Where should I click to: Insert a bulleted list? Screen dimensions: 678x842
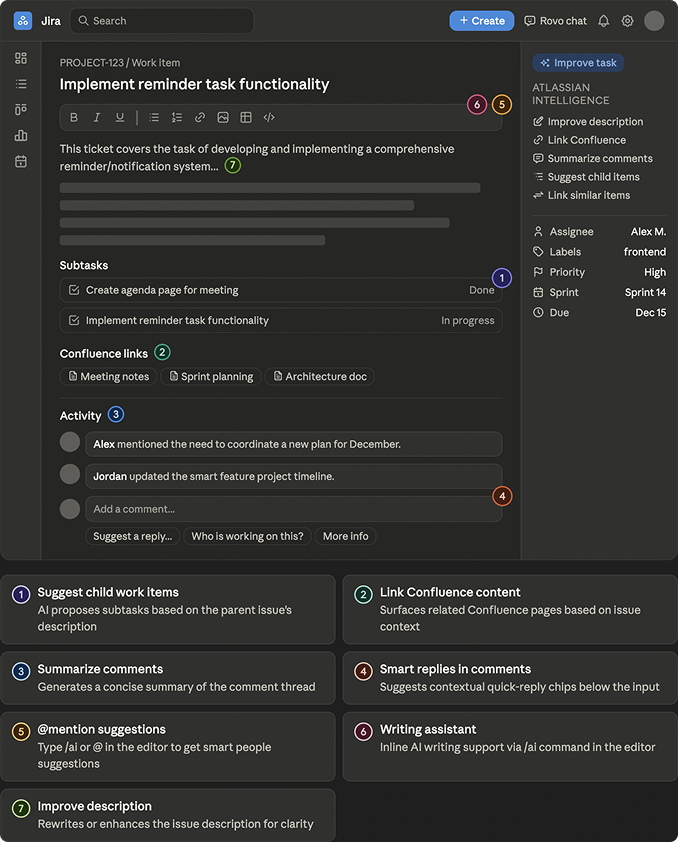(x=154, y=118)
